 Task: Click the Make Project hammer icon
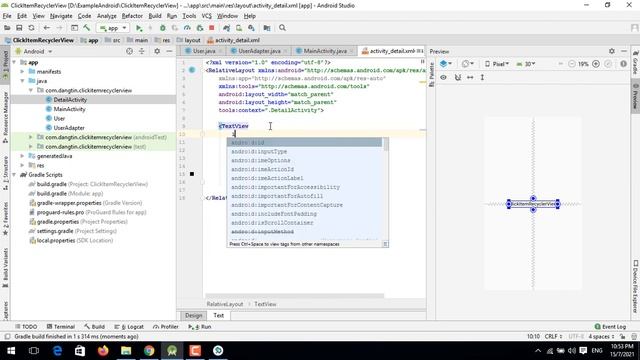tap(87, 28)
